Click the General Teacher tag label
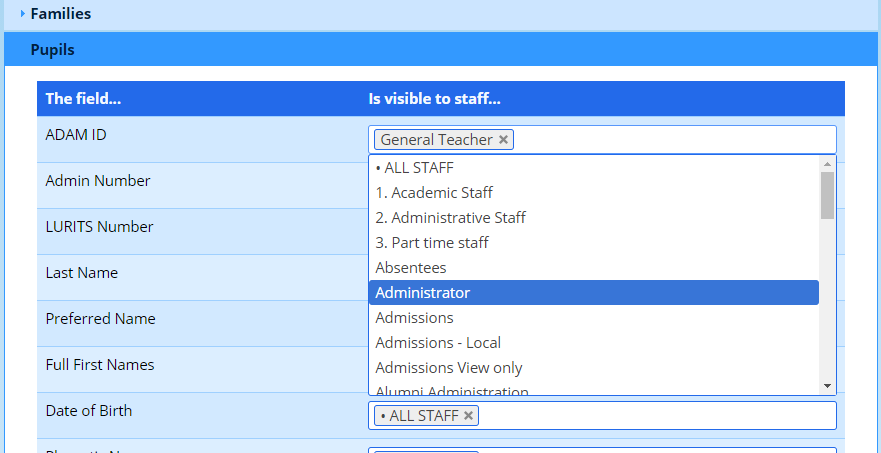This screenshot has height=453, width=881. pos(436,140)
